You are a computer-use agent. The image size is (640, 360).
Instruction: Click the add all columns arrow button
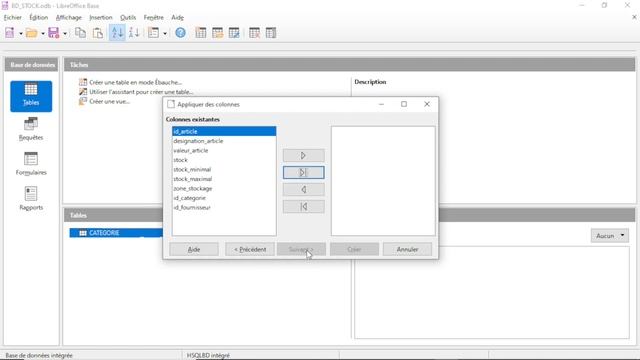pos(304,172)
